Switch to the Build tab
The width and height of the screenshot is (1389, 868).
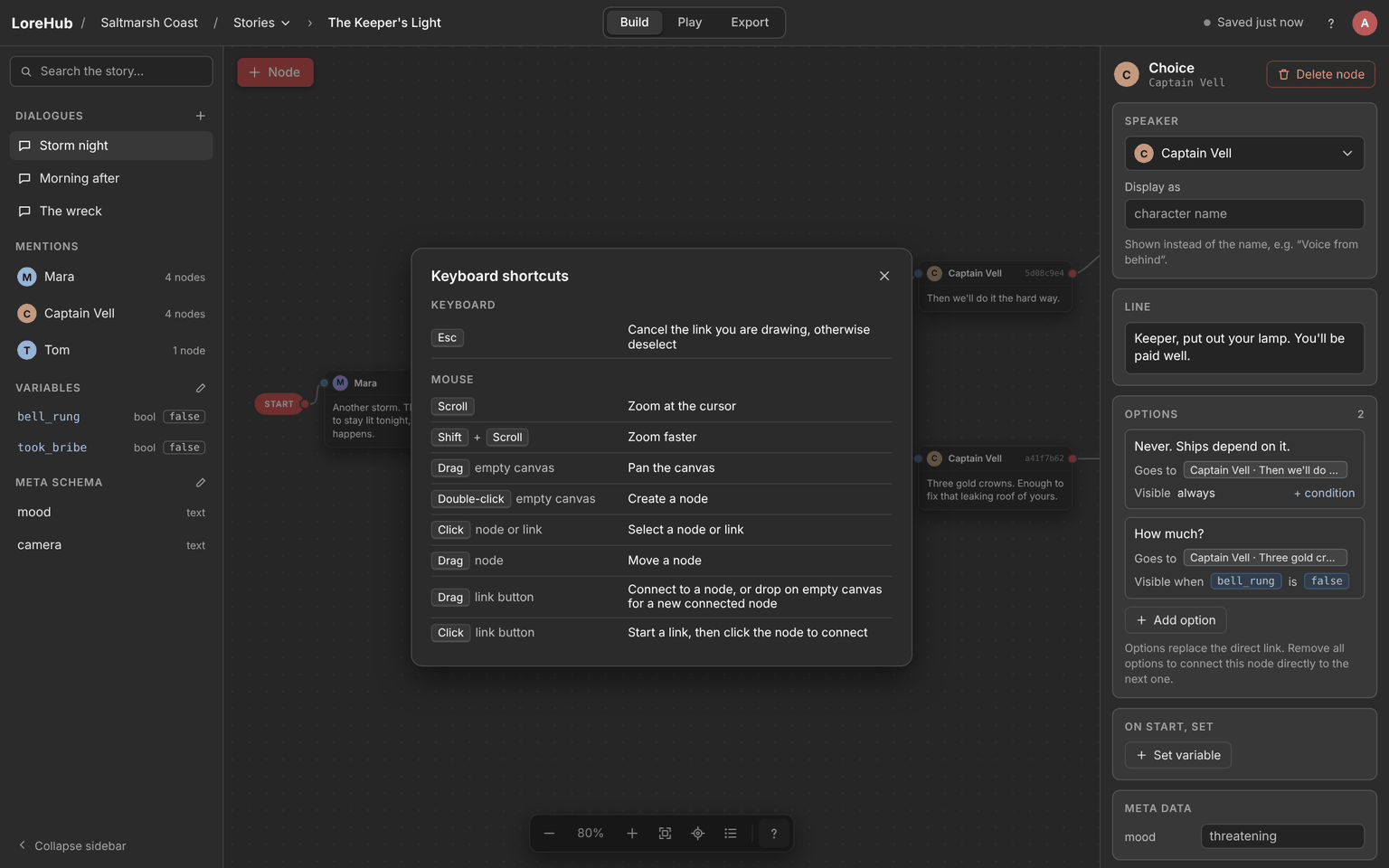(634, 23)
